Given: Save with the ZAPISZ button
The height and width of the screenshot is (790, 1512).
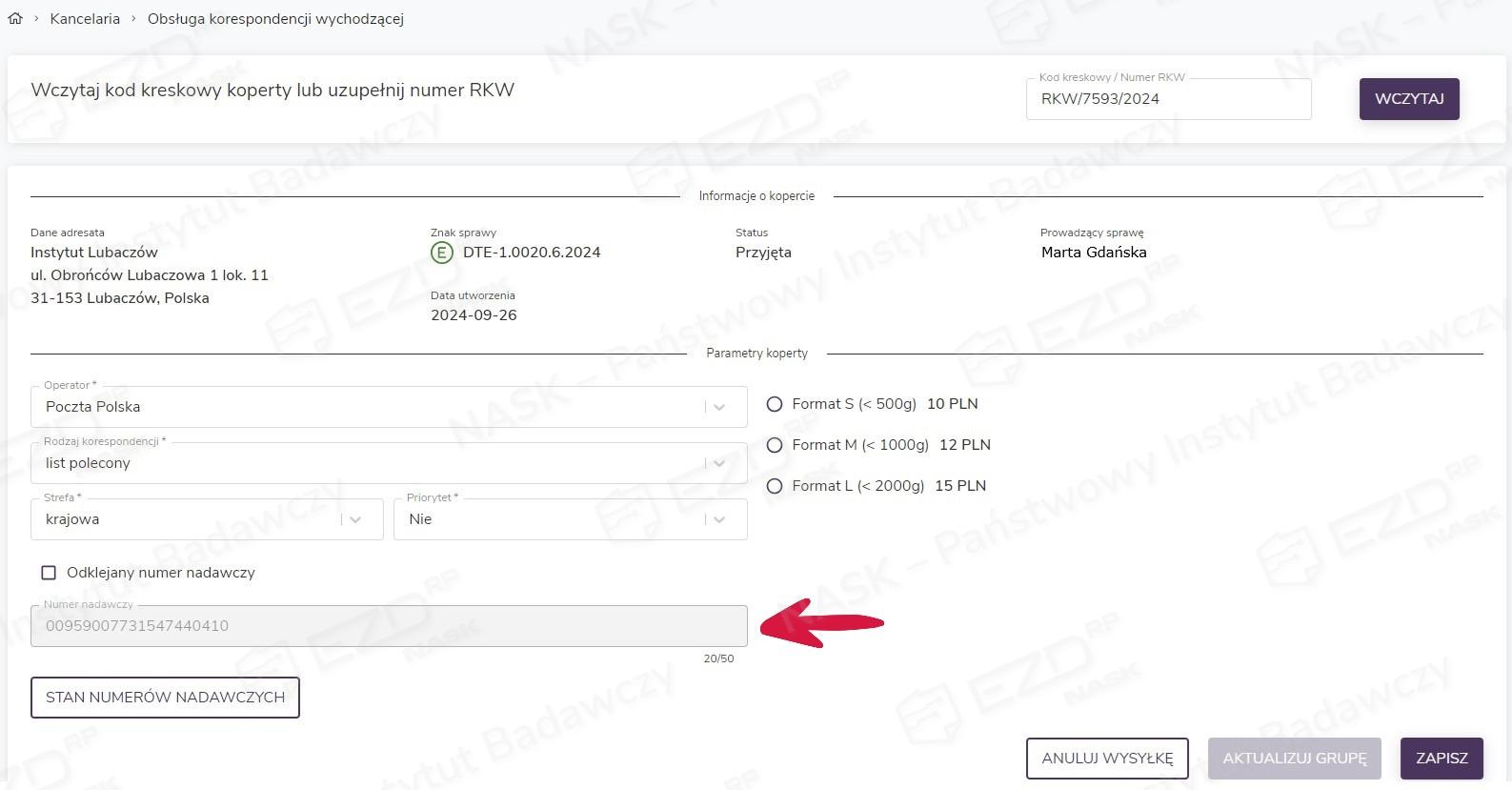Looking at the screenshot, I should click(x=1441, y=759).
